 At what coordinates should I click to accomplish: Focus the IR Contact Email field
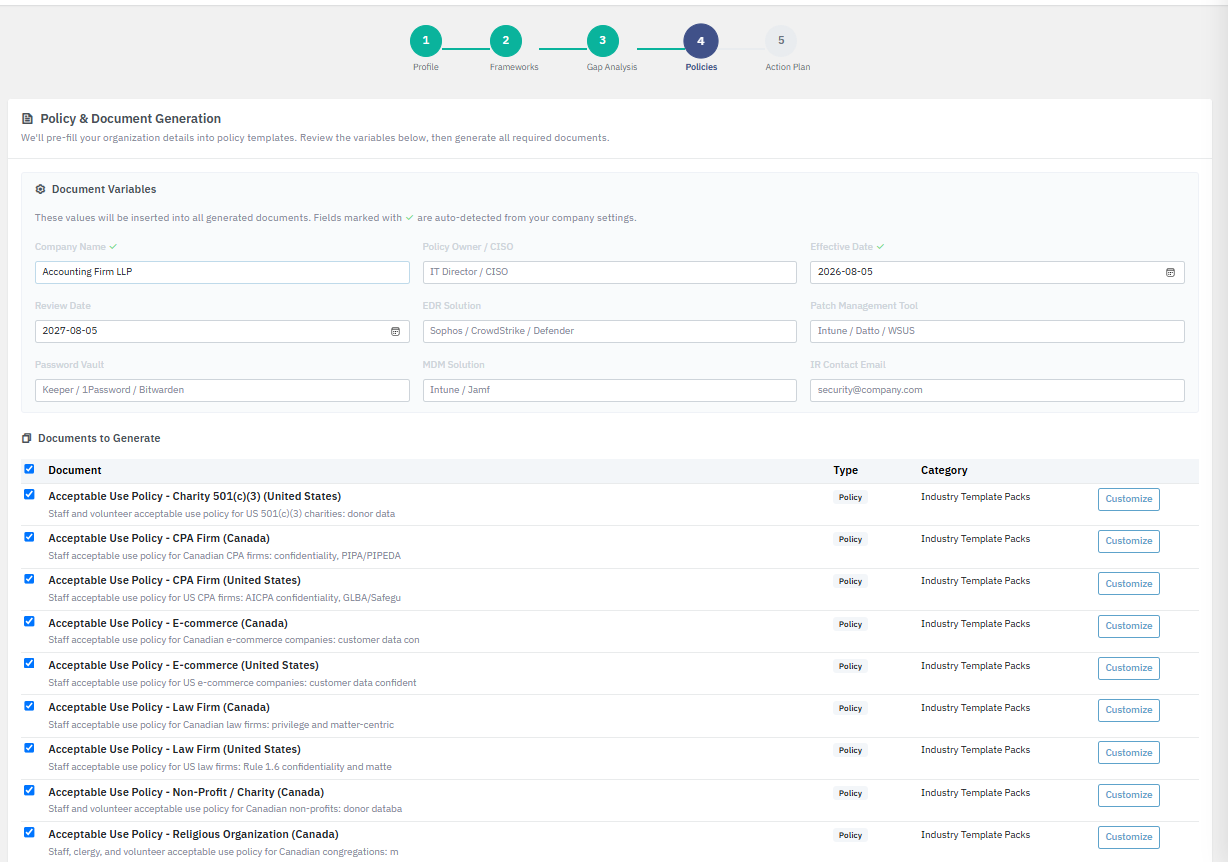(x=997, y=390)
